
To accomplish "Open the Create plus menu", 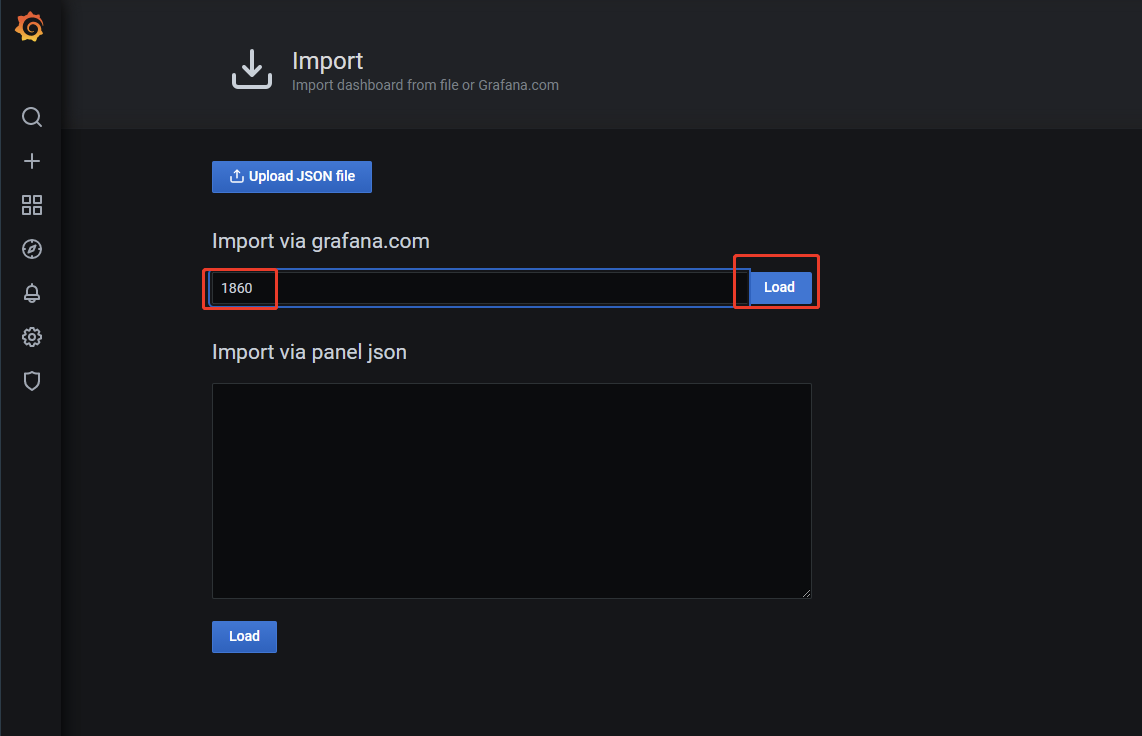I will tap(31, 161).
